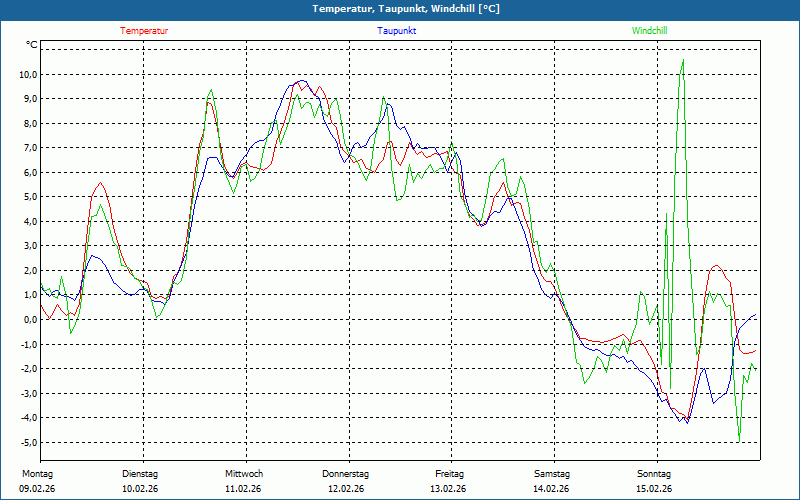This screenshot has width=800, height=500.
Task: Click the °C unit label on axis
Action: coord(31,46)
